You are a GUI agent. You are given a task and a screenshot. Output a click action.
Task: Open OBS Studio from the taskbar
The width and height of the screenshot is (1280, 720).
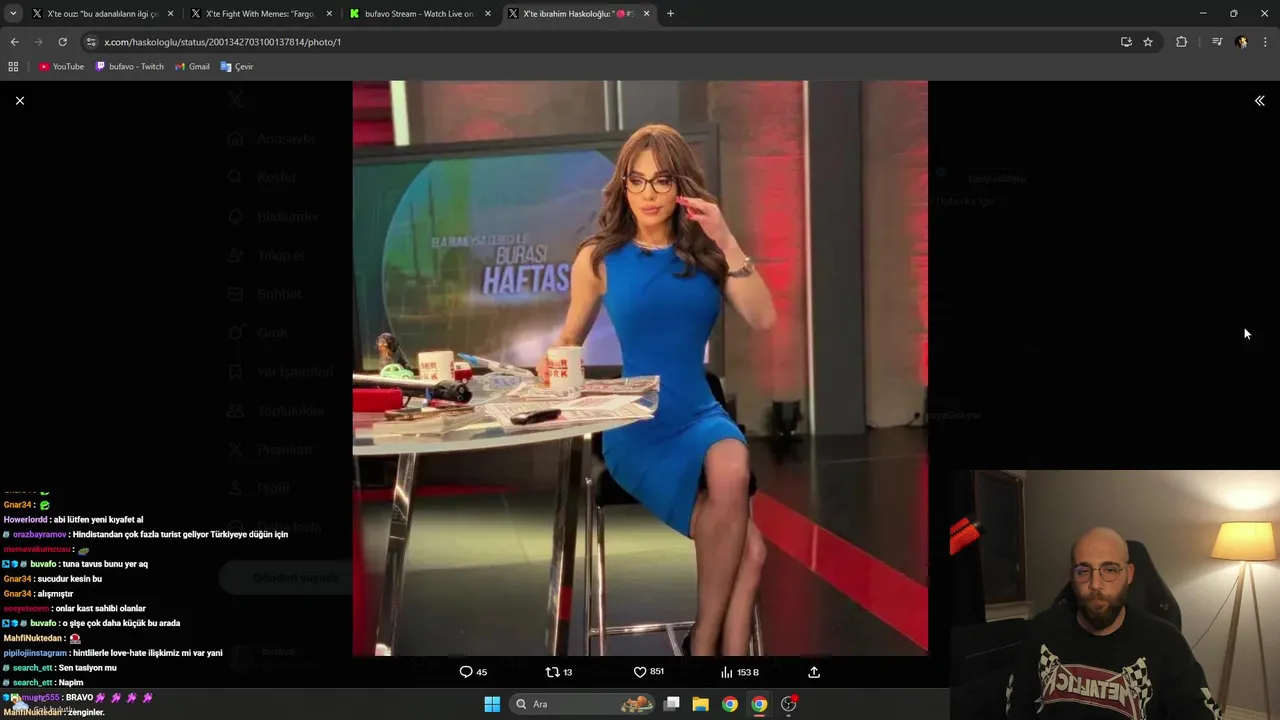[x=789, y=704]
